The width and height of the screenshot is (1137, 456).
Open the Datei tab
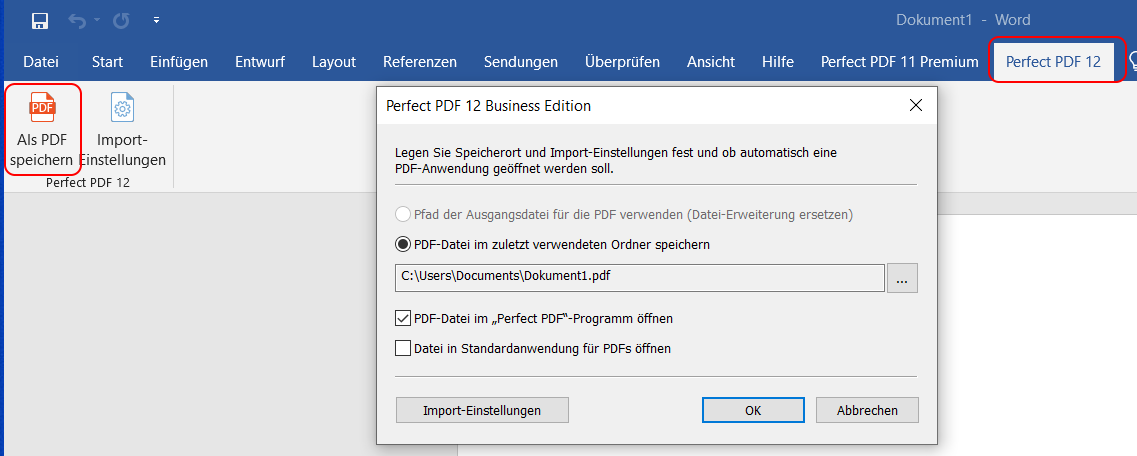coord(41,62)
